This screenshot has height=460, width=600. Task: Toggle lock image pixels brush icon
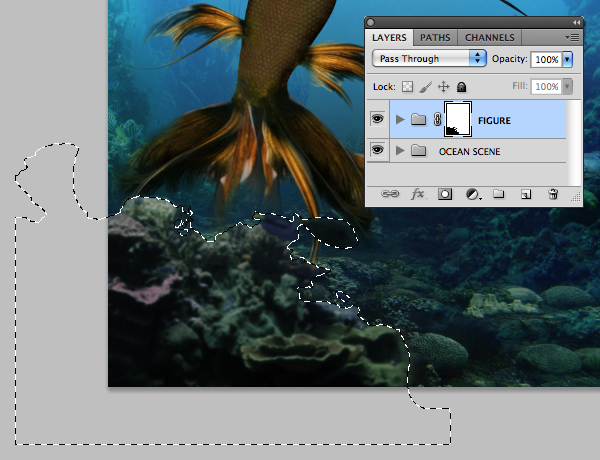[x=425, y=87]
